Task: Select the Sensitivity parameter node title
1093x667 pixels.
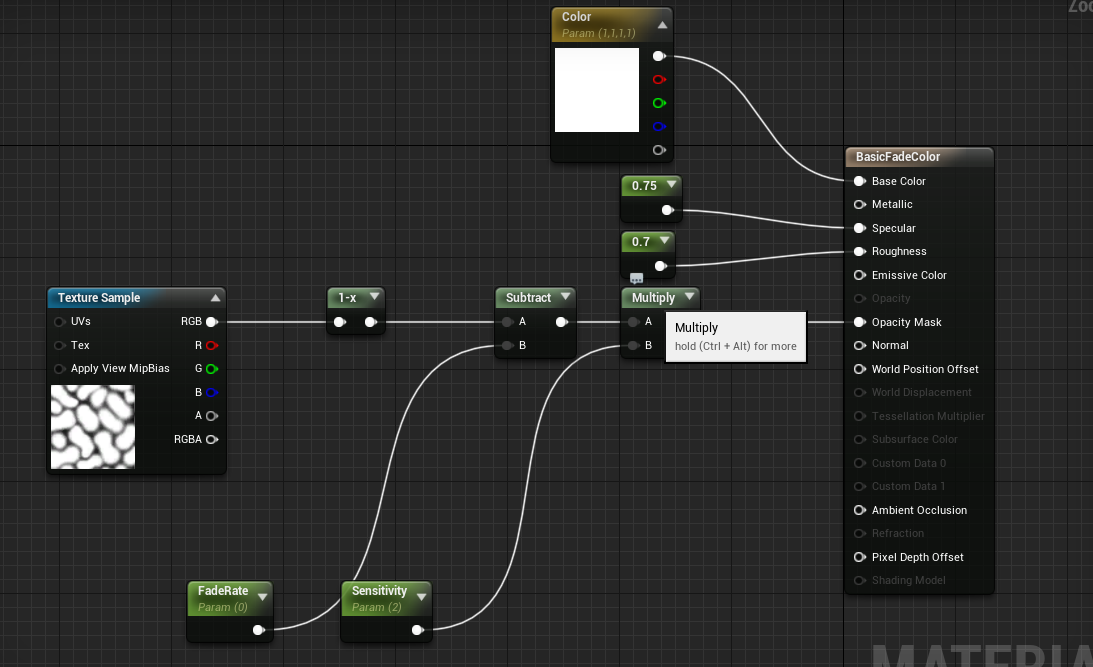Action: pyautogui.click(x=379, y=590)
